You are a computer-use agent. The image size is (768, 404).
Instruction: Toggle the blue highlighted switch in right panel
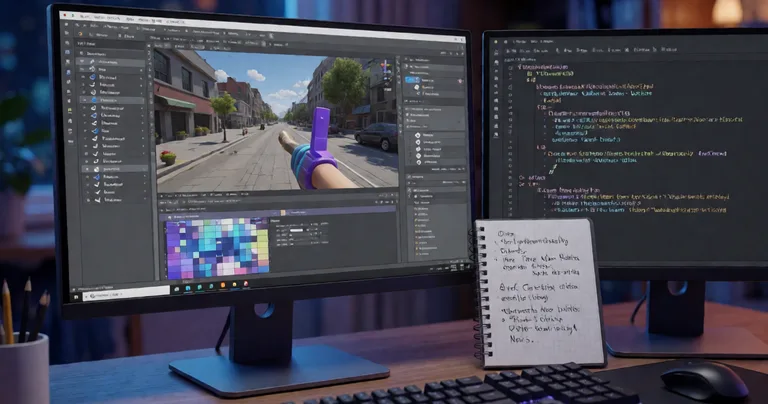click(x=411, y=80)
